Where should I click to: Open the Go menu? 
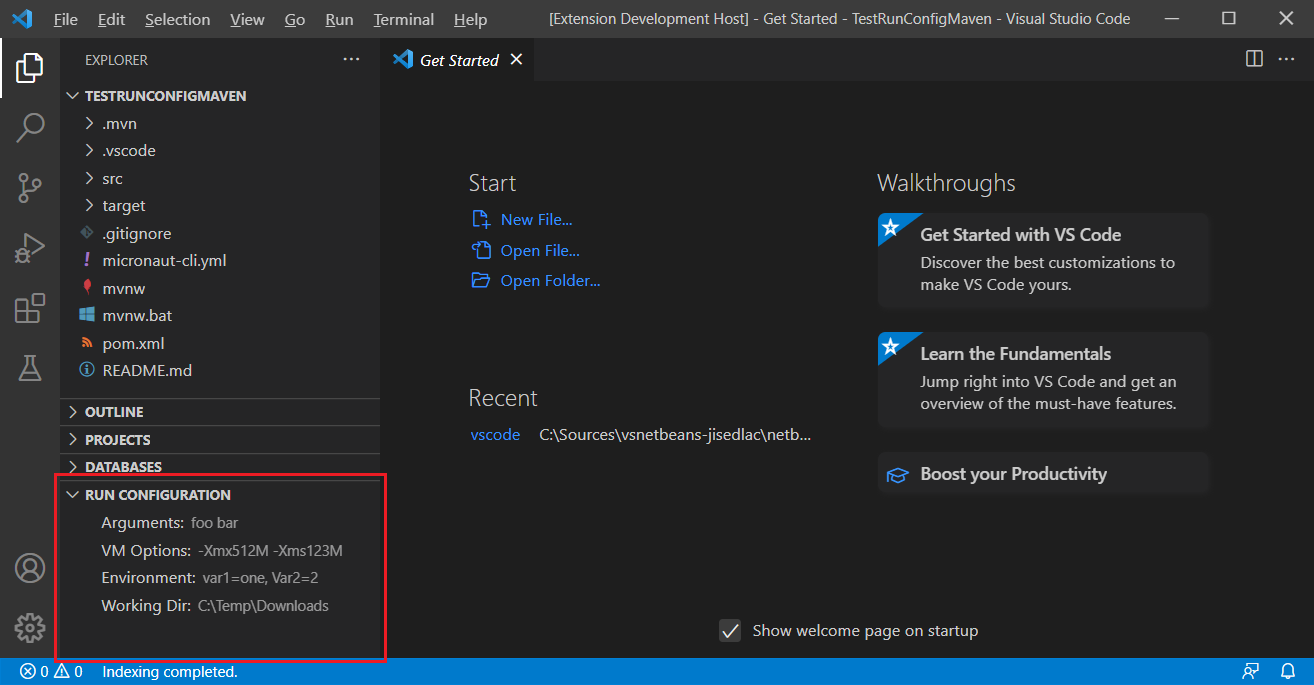coord(295,19)
